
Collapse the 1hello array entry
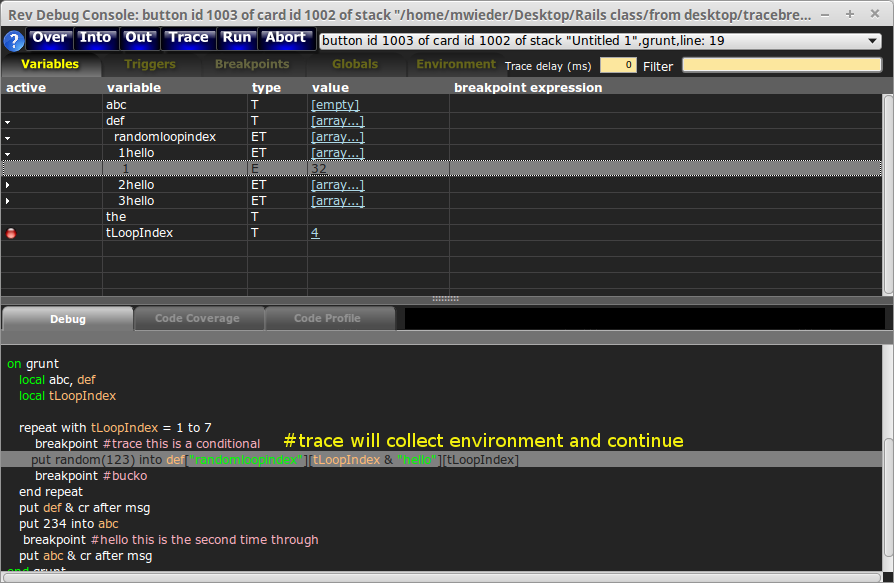click(x=7, y=152)
